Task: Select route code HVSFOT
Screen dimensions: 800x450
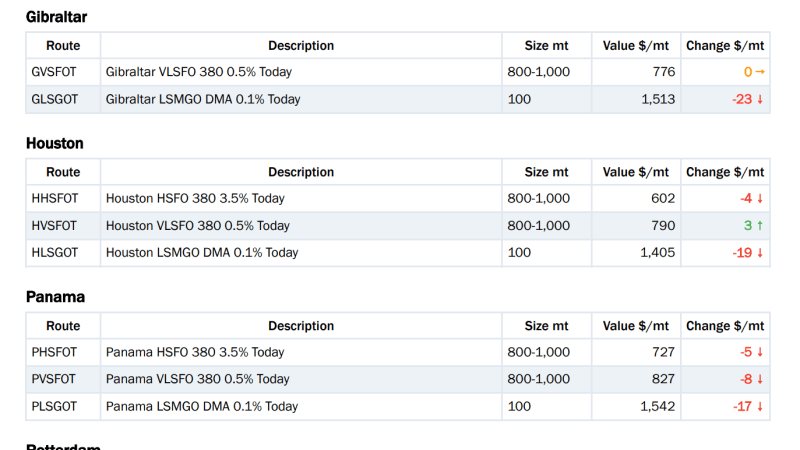Action: (54, 226)
